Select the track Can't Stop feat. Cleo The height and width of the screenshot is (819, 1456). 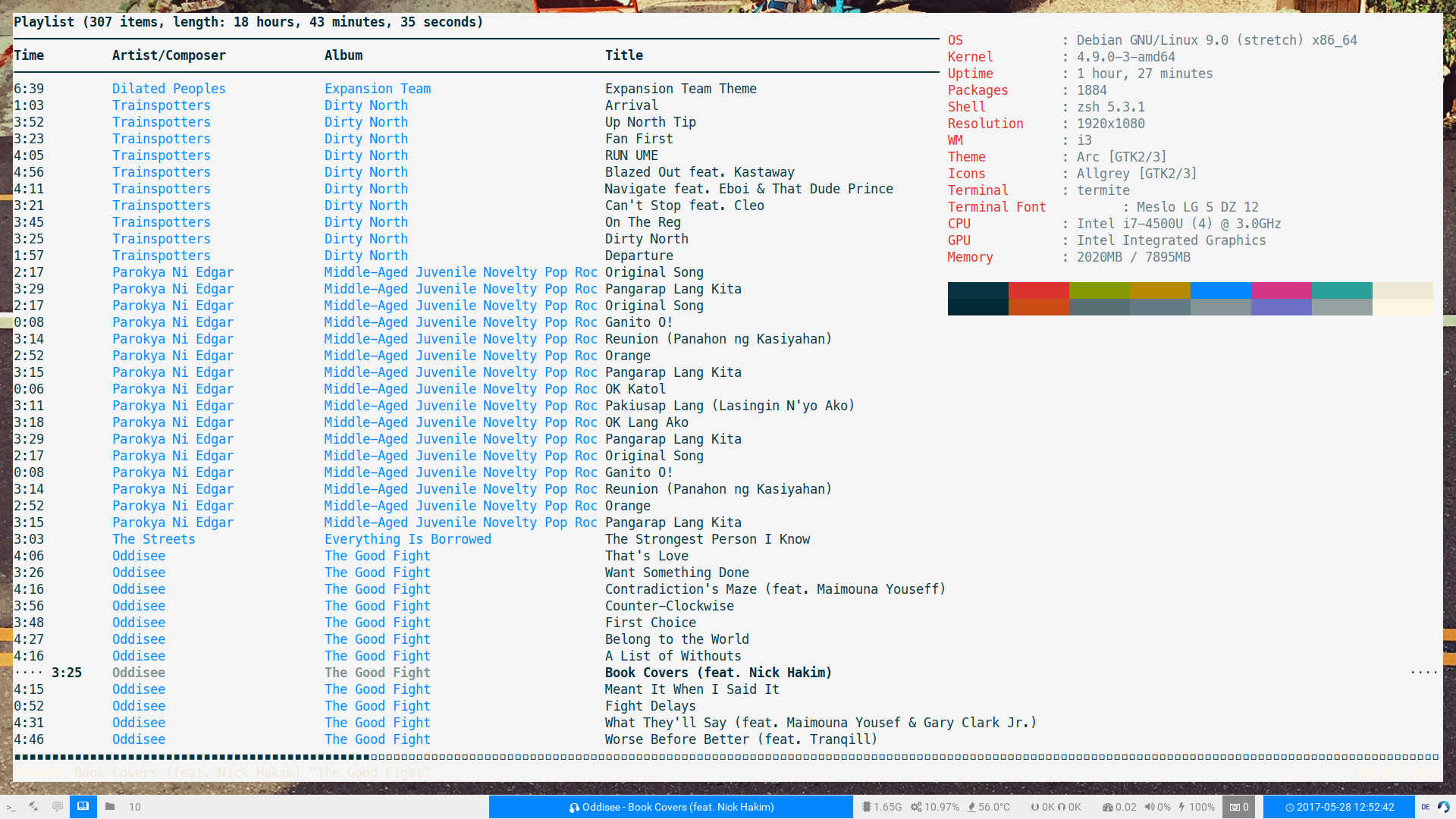coord(685,206)
